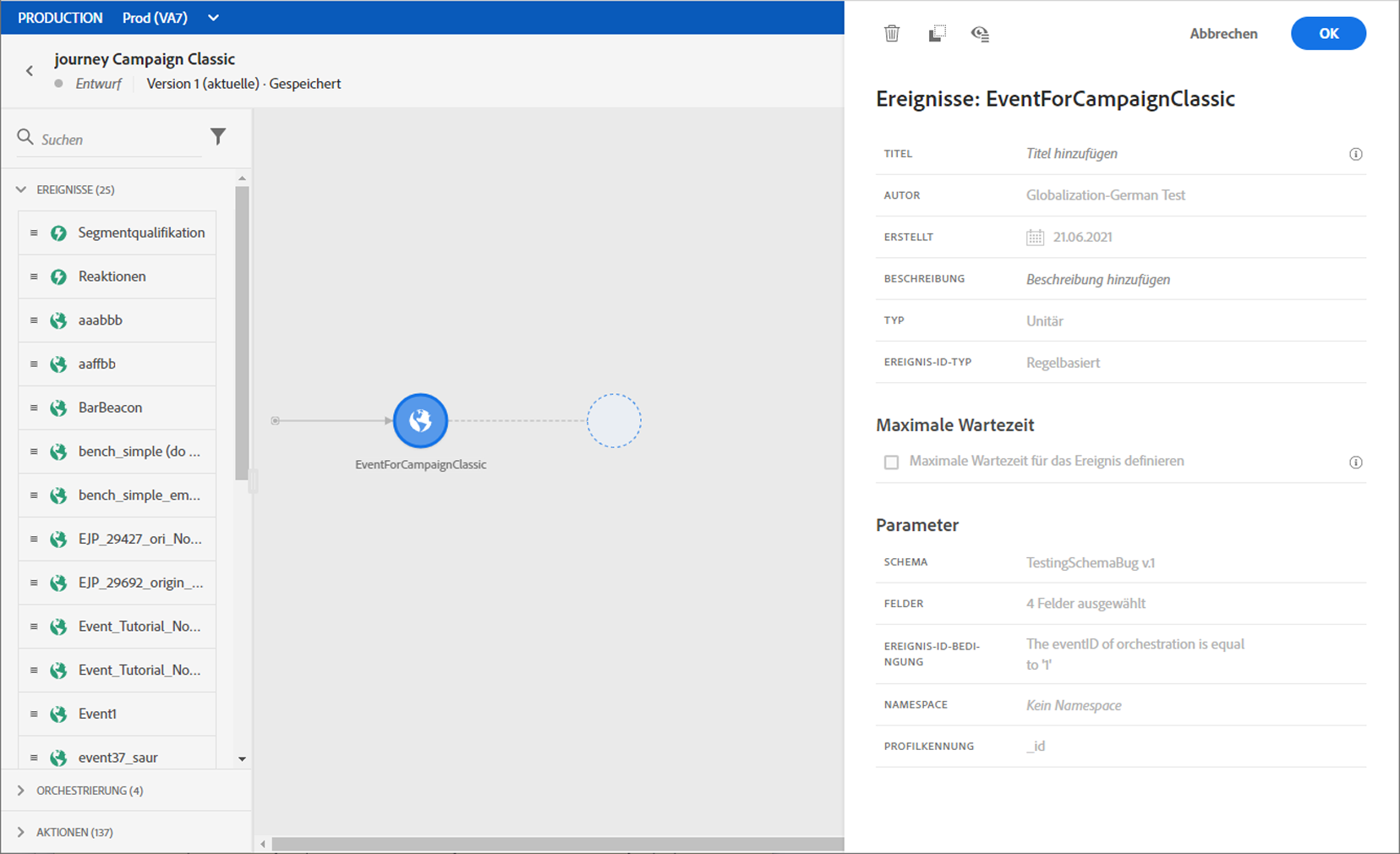Click the 4 Felder ausgewählt value
Image resolution: width=1400 pixels, height=854 pixels.
pos(1086,604)
